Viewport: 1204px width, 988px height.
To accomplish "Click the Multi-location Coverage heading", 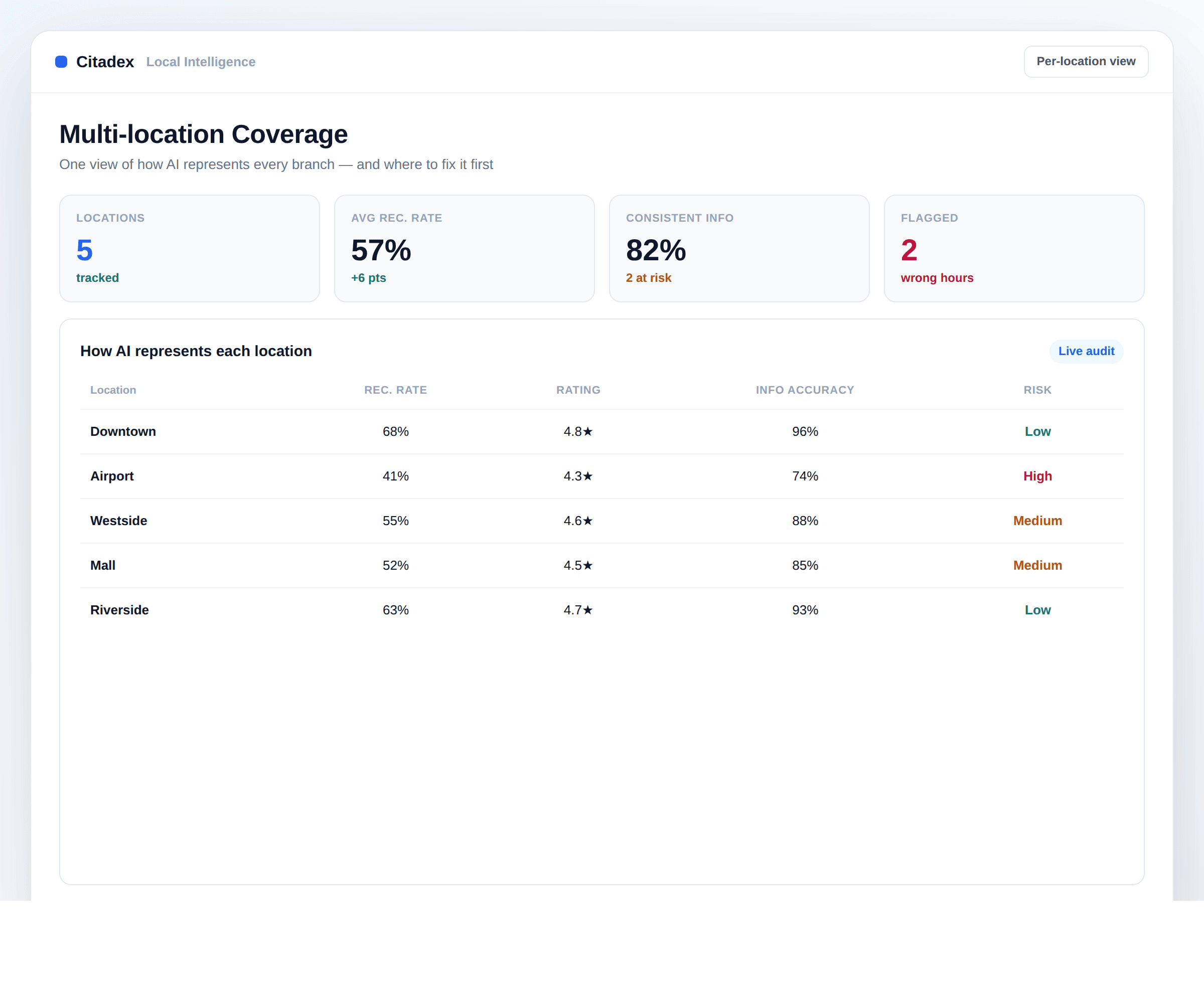I will [203, 134].
